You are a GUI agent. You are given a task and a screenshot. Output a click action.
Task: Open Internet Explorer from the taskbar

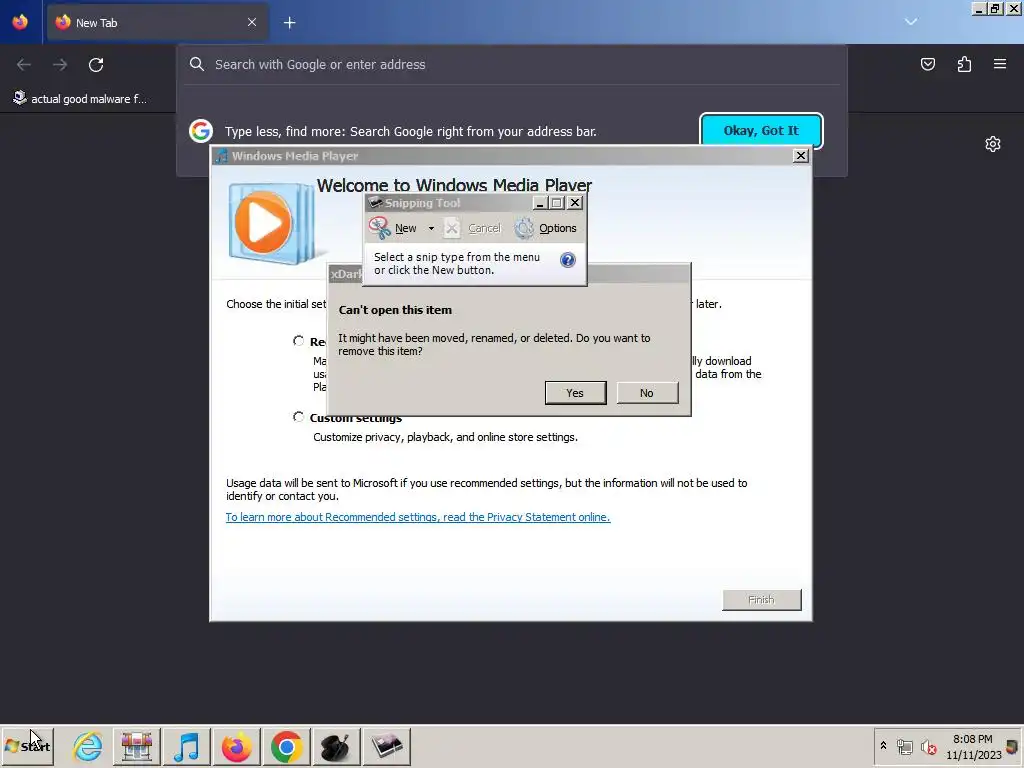point(88,746)
